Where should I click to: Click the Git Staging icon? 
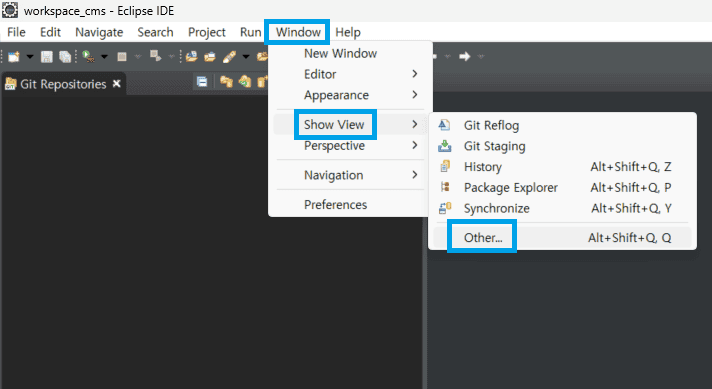point(445,146)
